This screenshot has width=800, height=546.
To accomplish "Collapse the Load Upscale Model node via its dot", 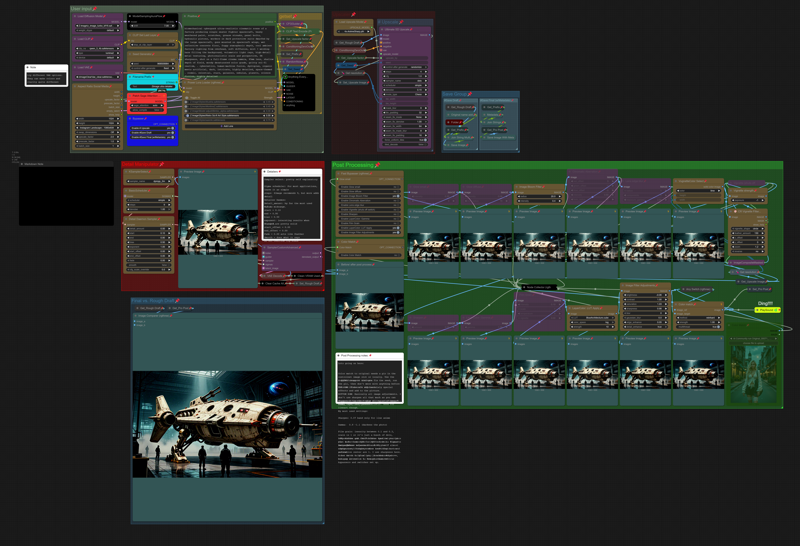I will click(337, 22).
